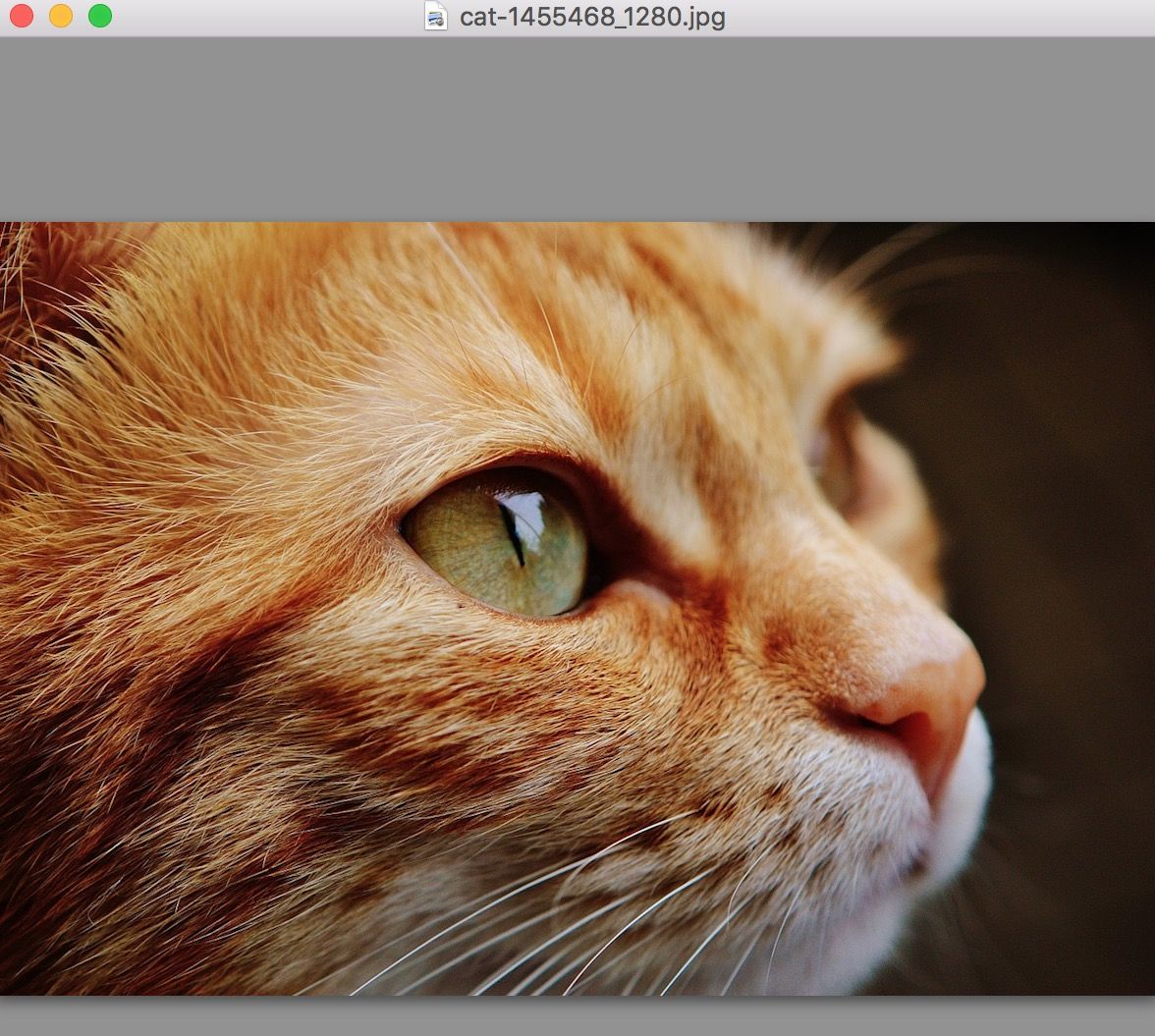
Task: Click the green full-screen window button
Action: click(100, 16)
